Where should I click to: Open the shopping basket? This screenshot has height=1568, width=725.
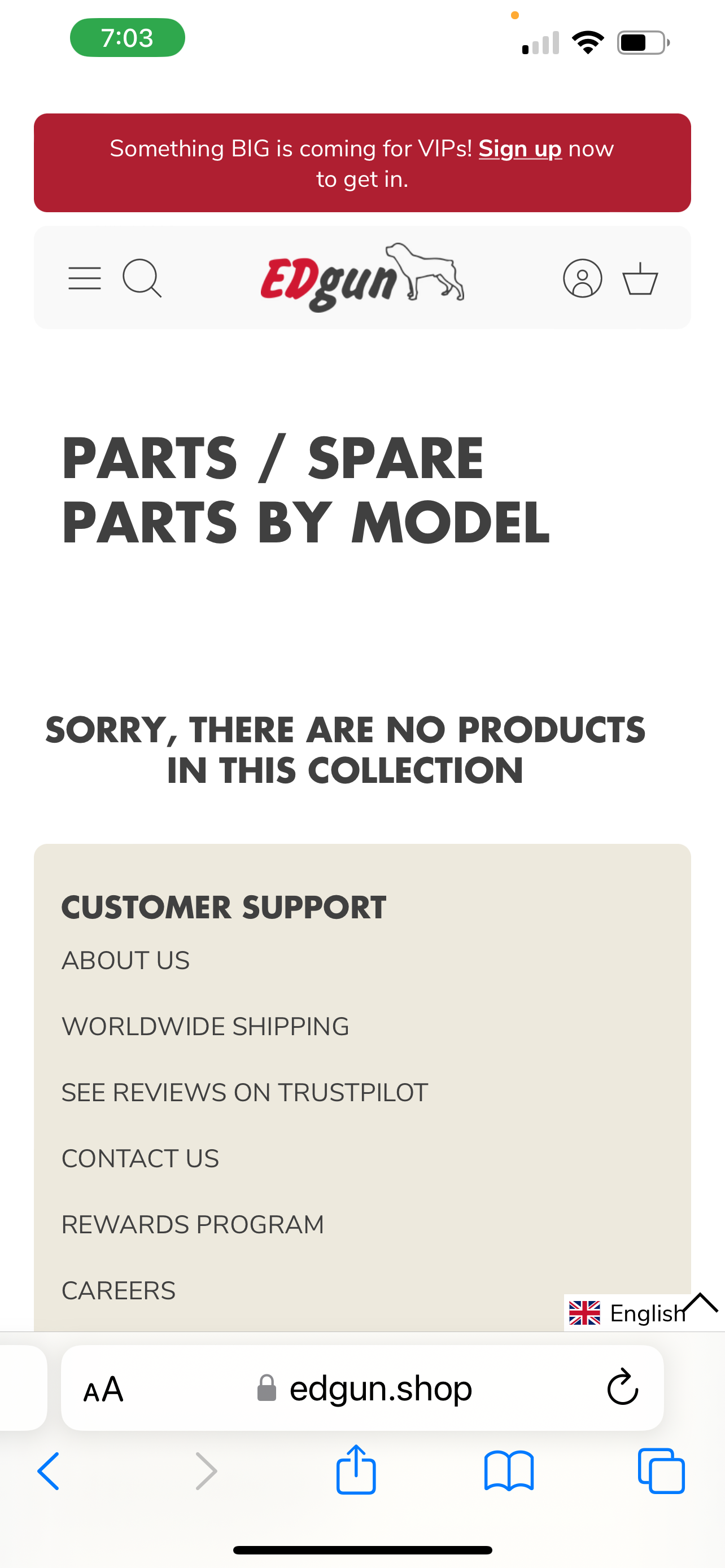click(640, 279)
